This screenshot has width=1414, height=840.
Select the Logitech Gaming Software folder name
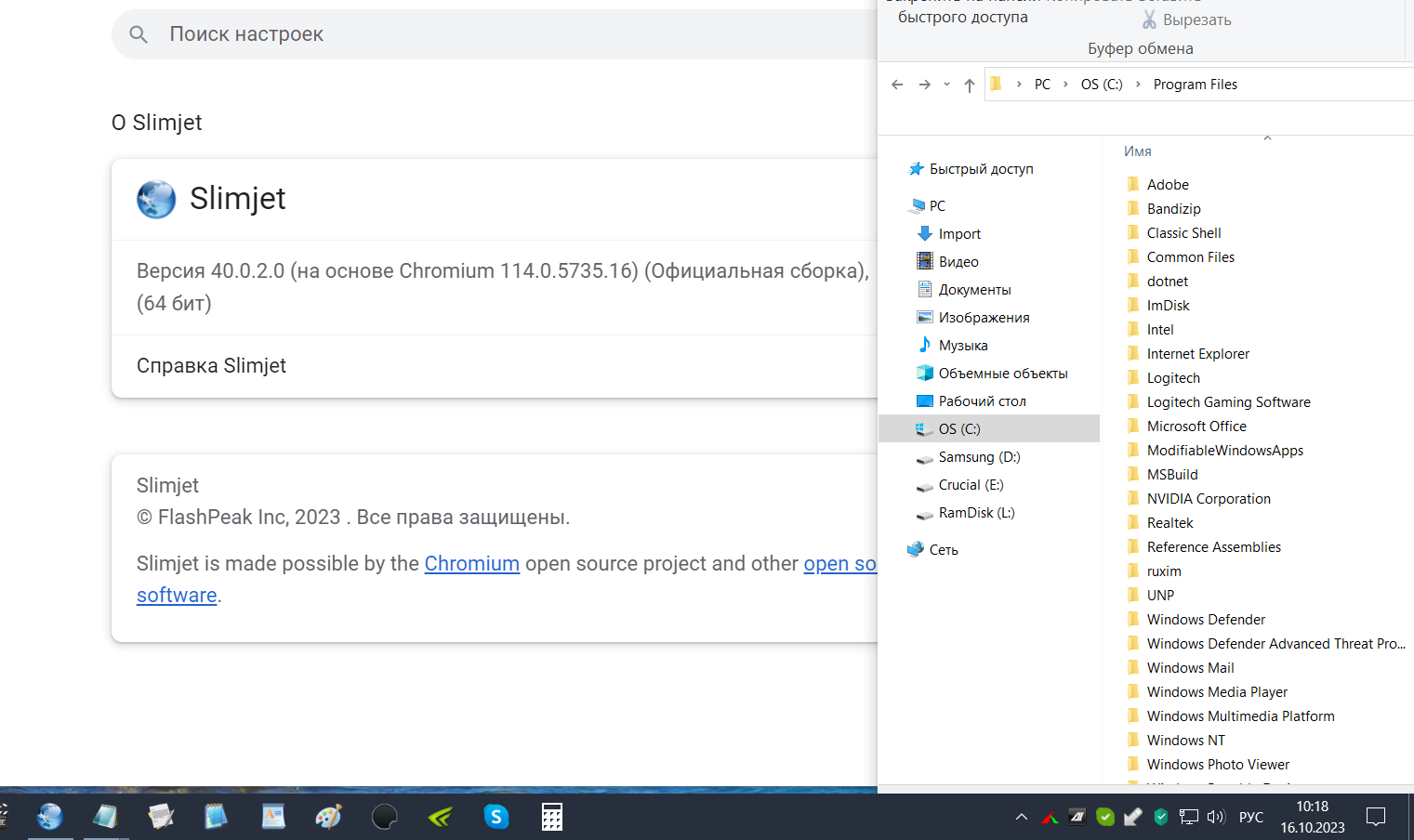coord(1229,402)
